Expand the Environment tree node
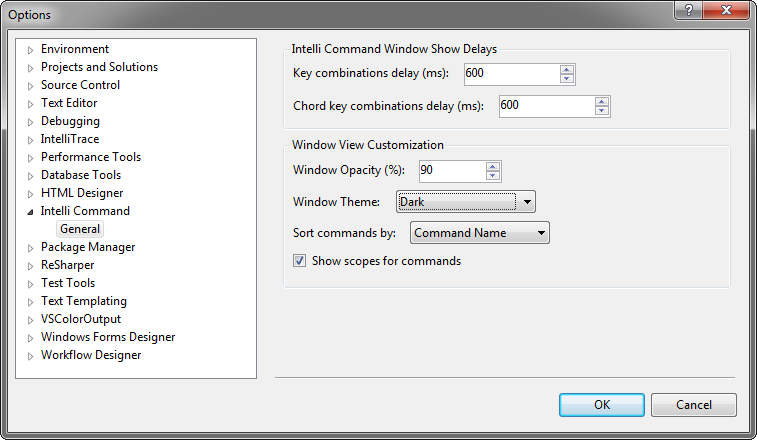The width and height of the screenshot is (757, 440). coord(30,50)
